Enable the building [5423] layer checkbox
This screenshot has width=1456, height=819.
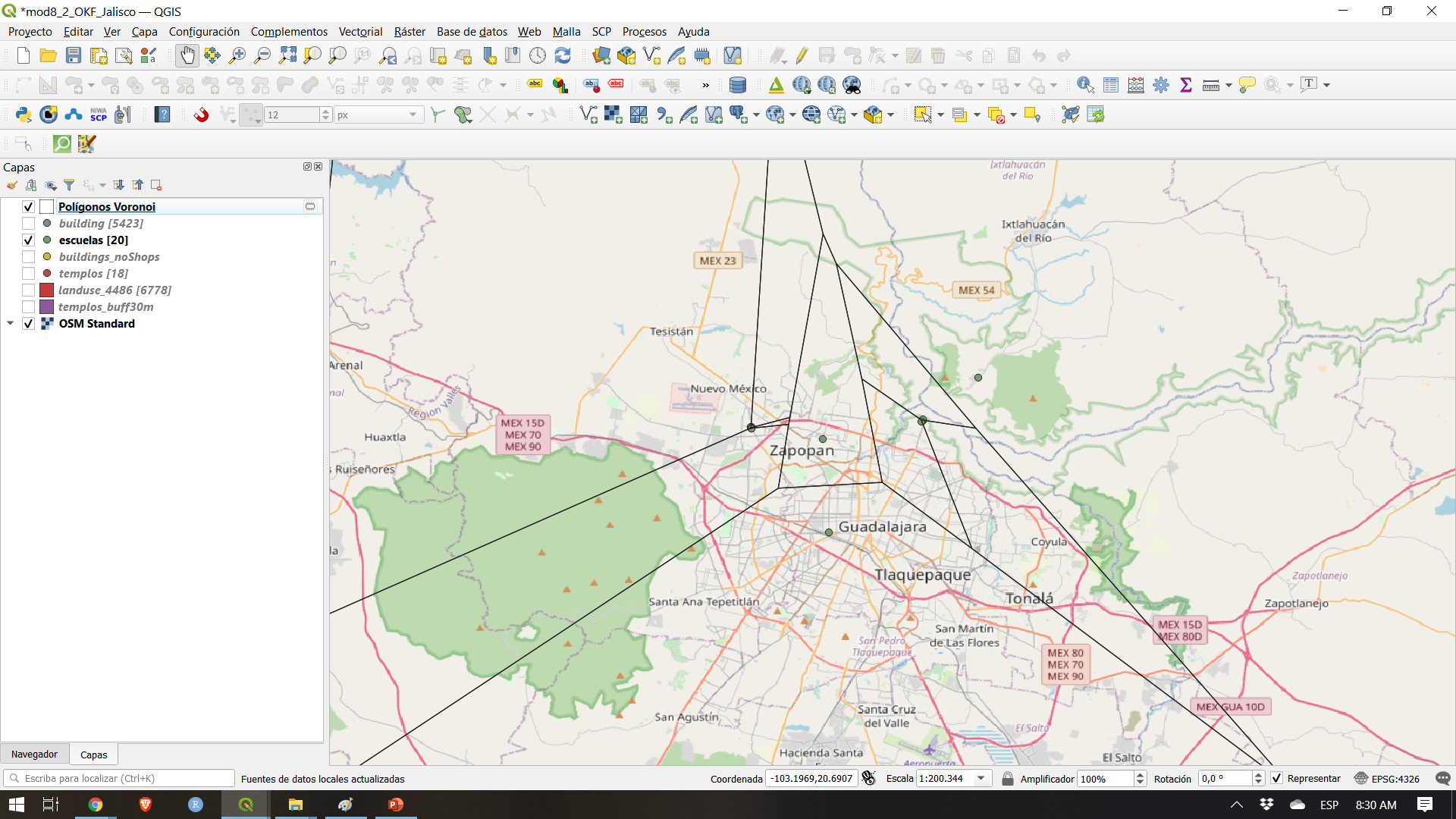click(28, 224)
